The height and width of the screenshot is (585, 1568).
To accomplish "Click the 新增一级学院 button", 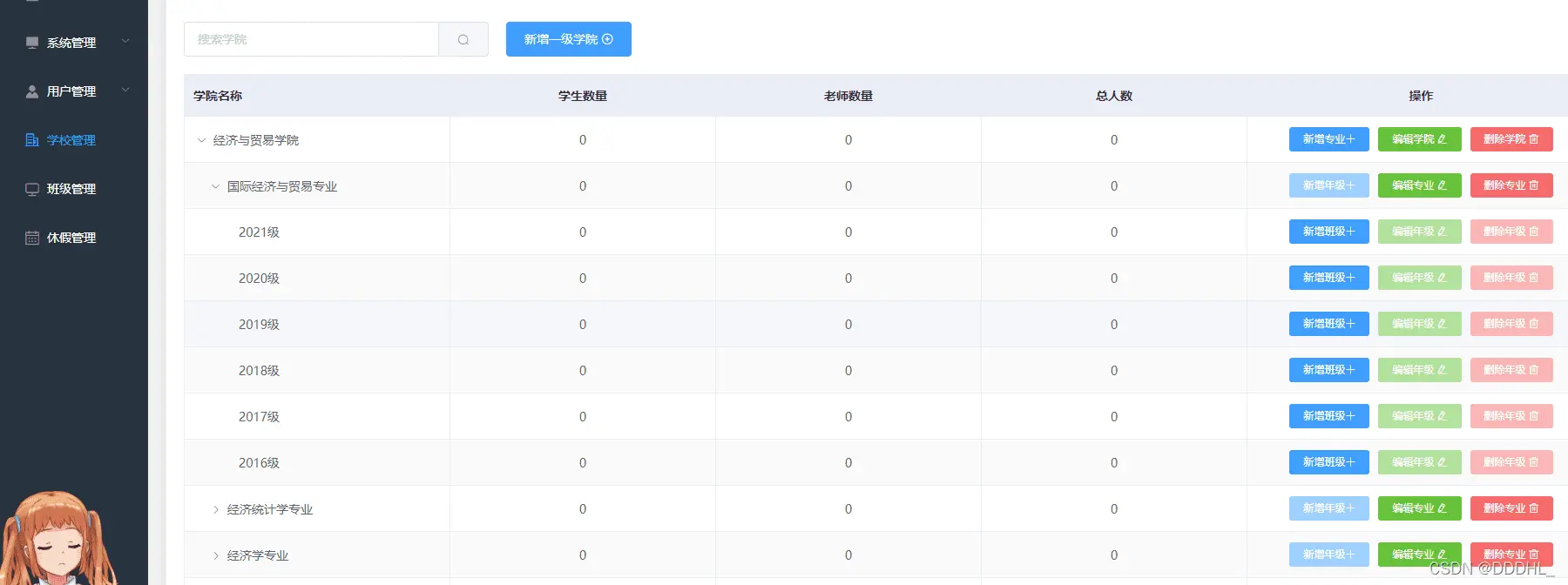I will pos(568,39).
